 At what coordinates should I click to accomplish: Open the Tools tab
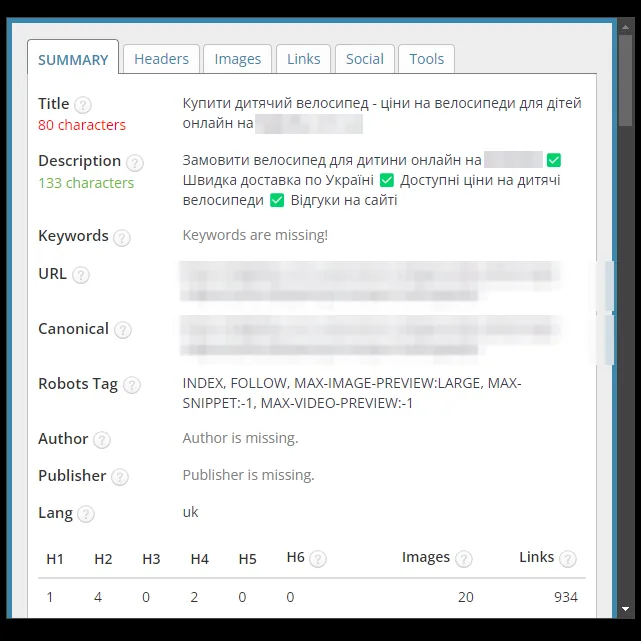pyautogui.click(x=426, y=59)
